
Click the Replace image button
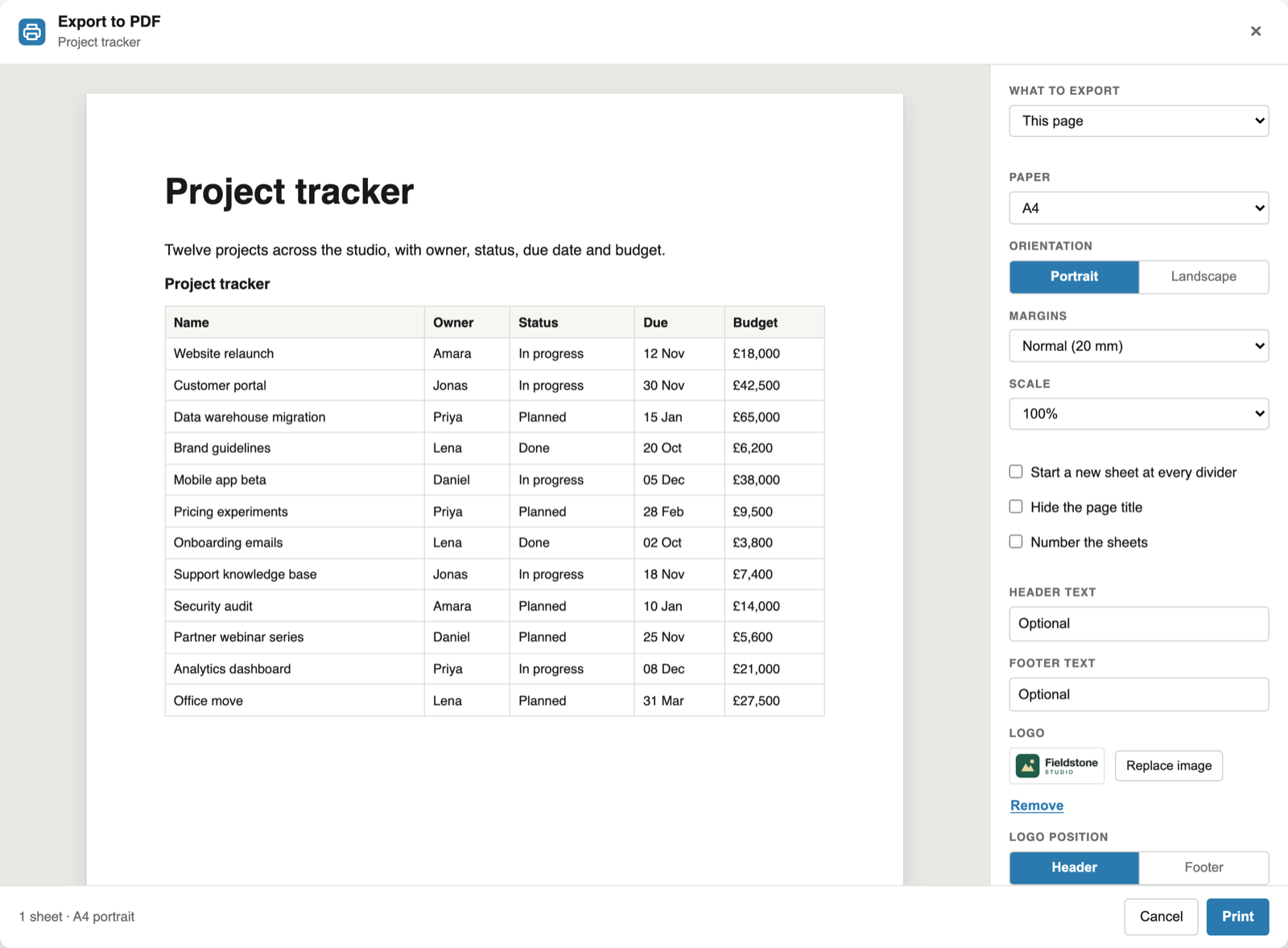(1169, 765)
